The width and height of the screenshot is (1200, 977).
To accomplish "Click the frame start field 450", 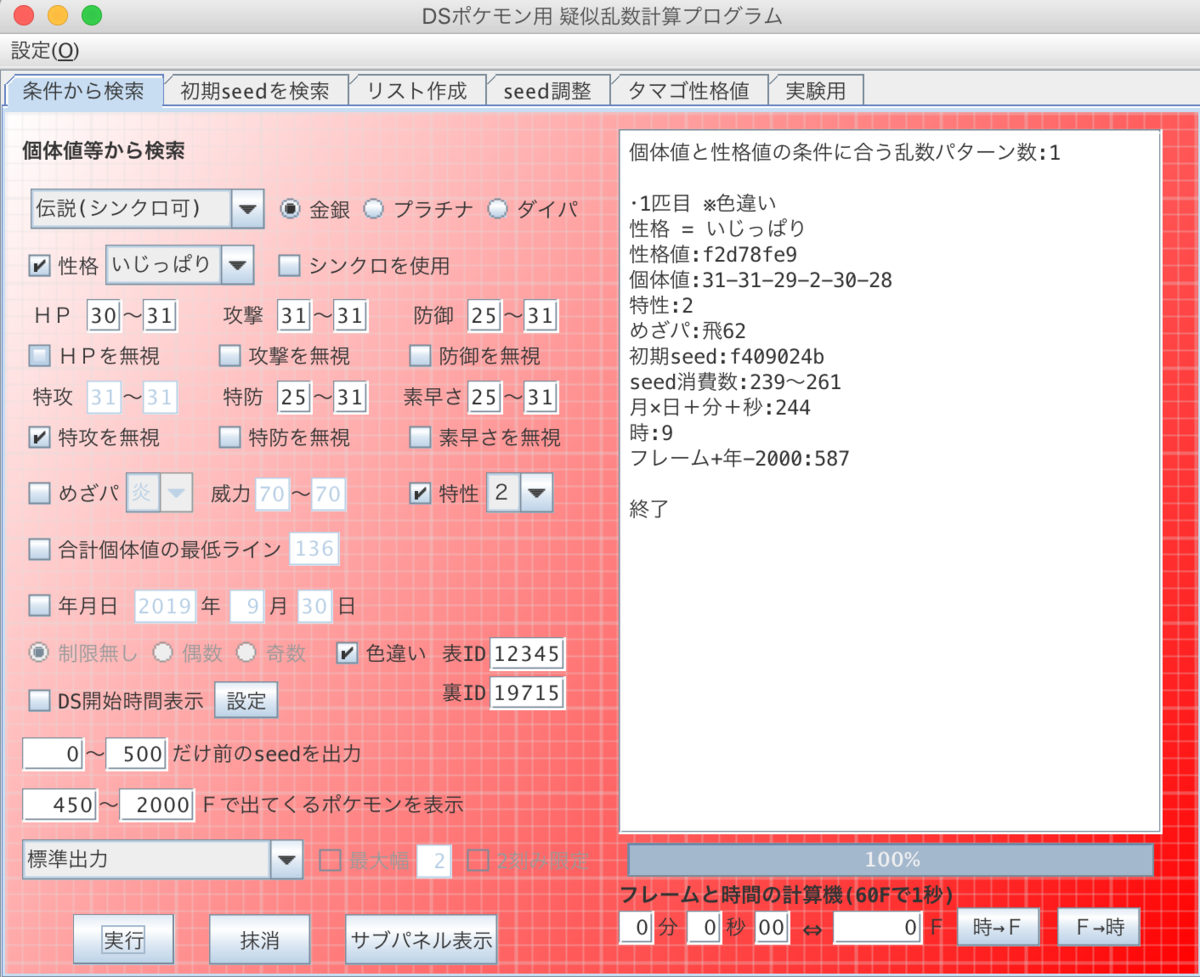I will [60, 805].
